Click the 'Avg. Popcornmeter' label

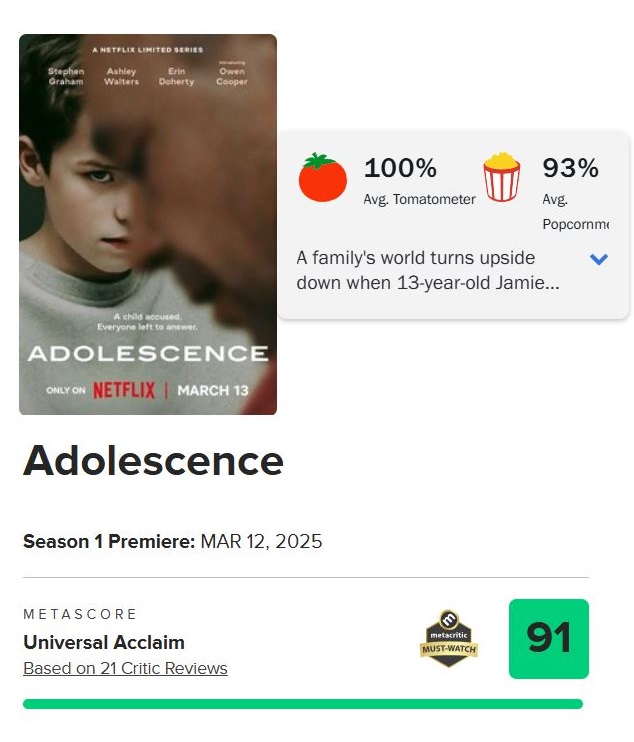[x=575, y=211]
